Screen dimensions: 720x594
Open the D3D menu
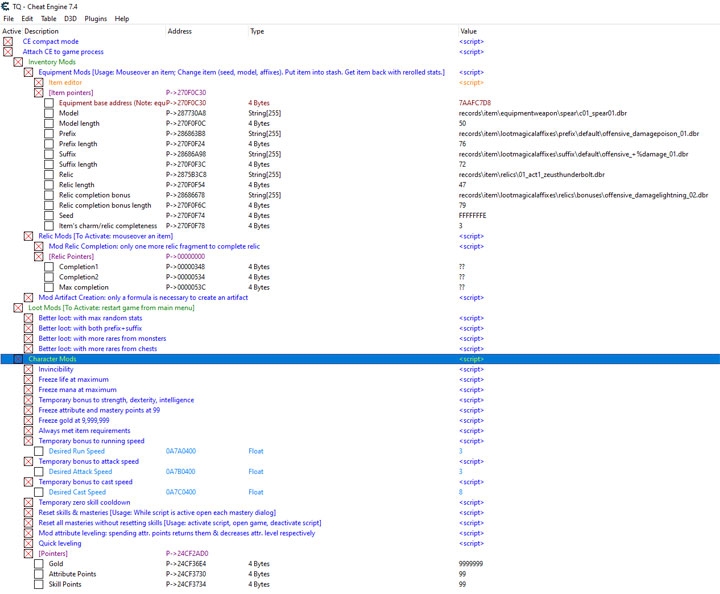tap(70, 18)
